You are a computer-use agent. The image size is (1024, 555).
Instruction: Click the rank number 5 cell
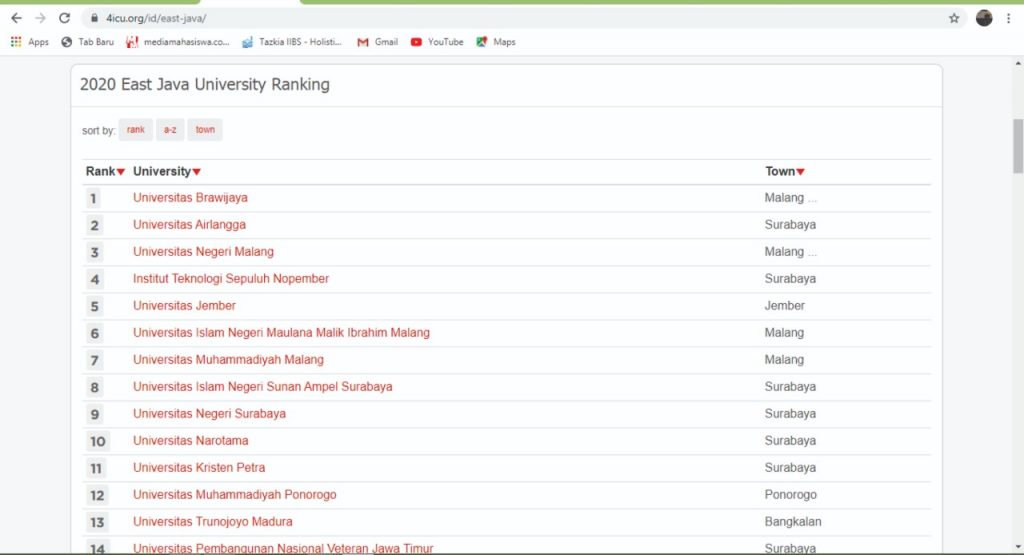tap(94, 306)
